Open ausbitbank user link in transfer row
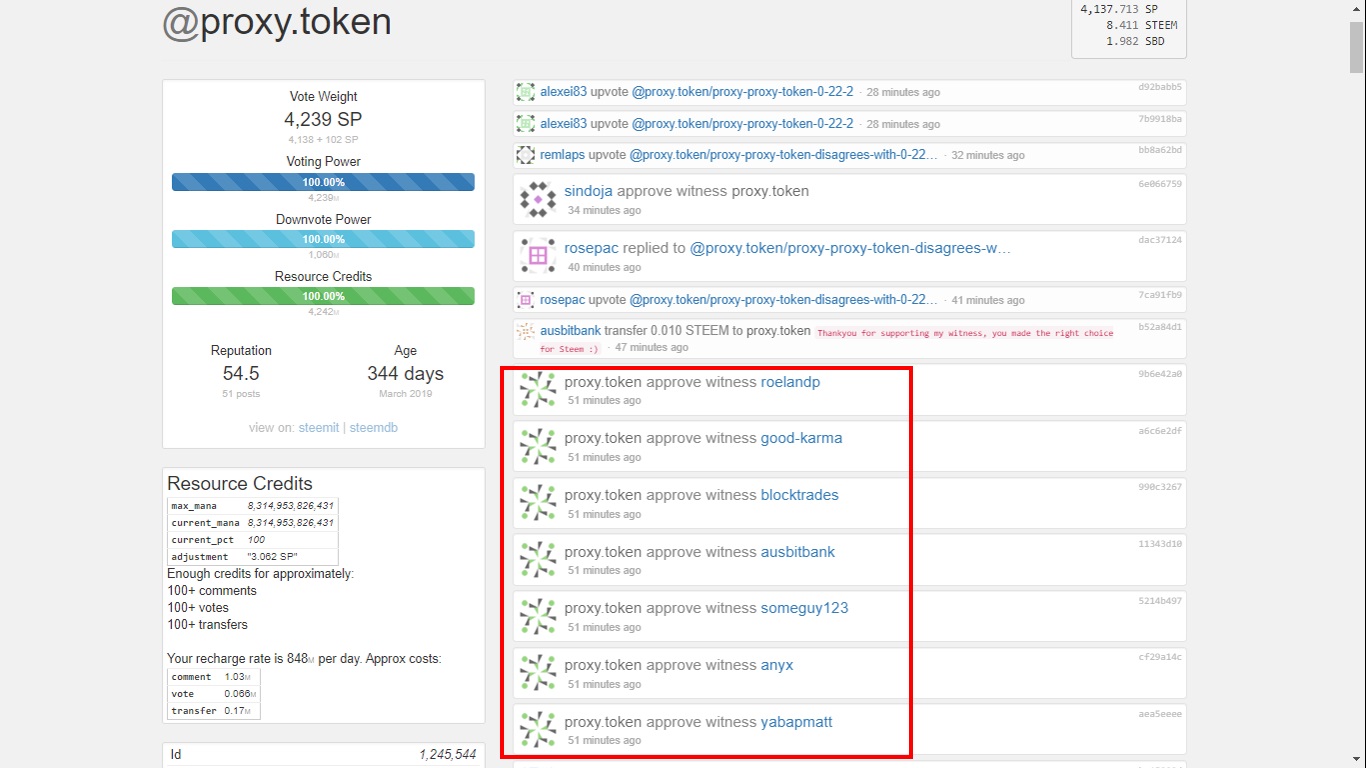Viewport: 1366px width, 768px height. click(570, 331)
